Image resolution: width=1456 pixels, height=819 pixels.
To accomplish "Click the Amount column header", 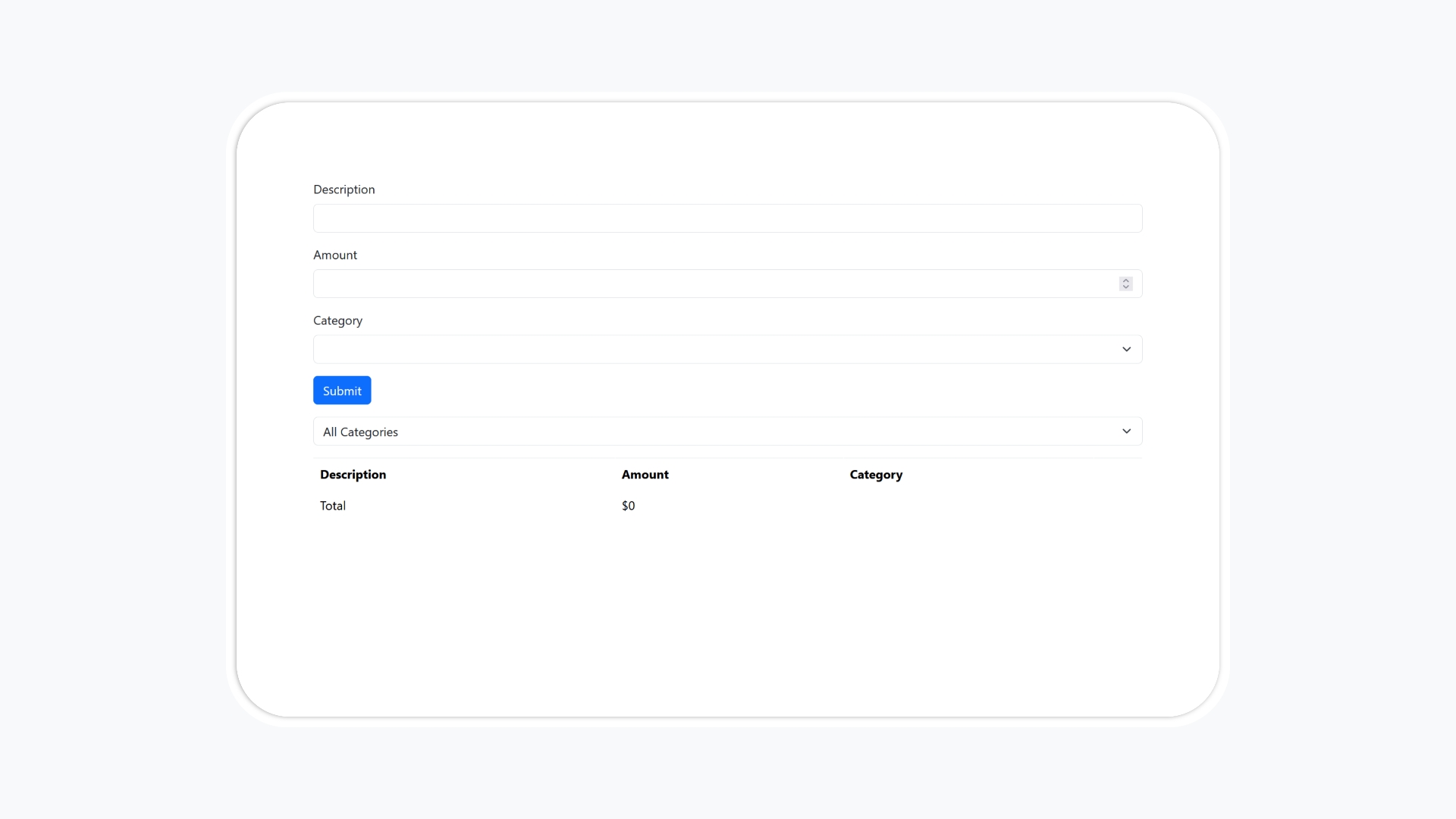I will pyautogui.click(x=645, y=474).
